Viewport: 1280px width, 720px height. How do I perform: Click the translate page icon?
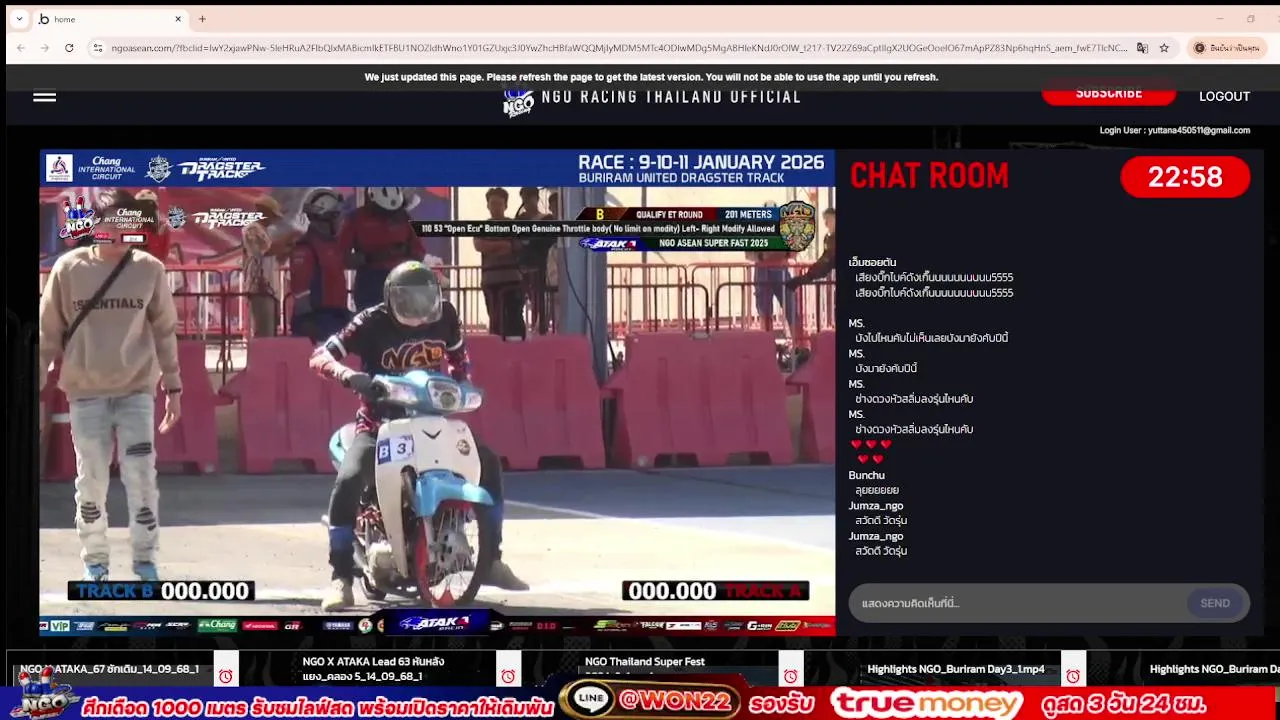click(x=1142, y=48)
